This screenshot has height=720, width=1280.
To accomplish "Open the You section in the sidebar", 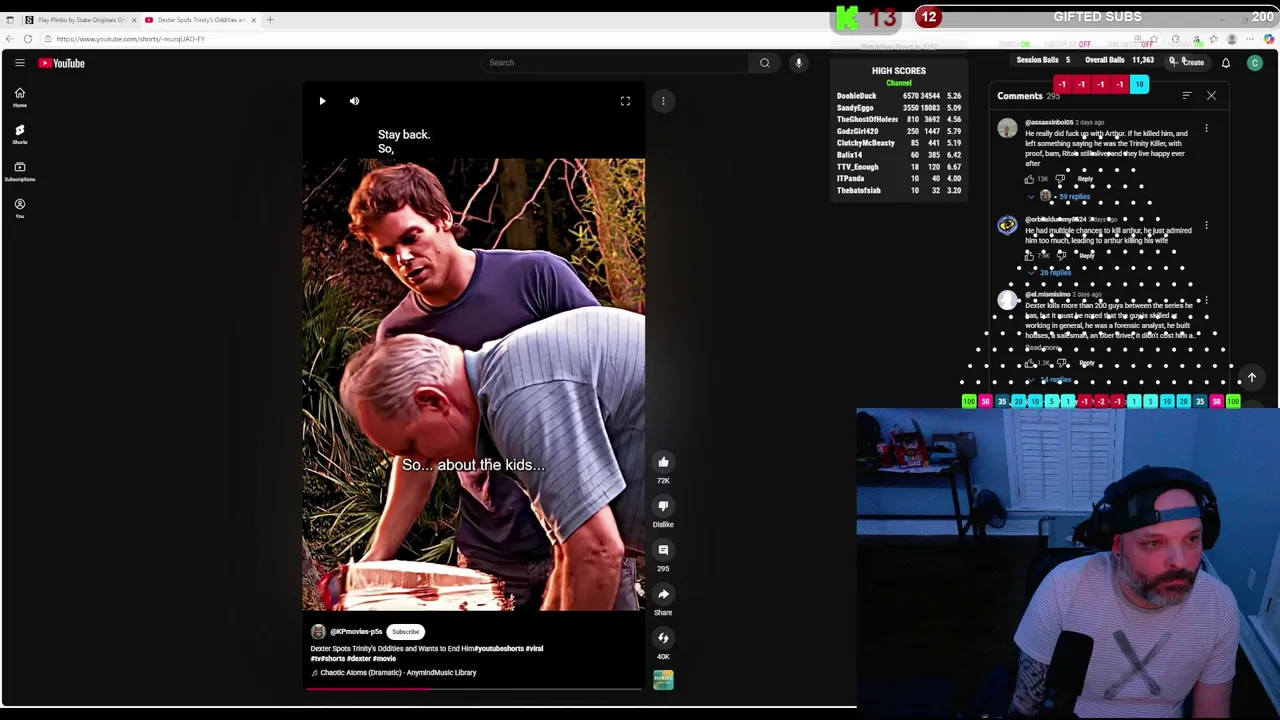I will tap(19, 208).
